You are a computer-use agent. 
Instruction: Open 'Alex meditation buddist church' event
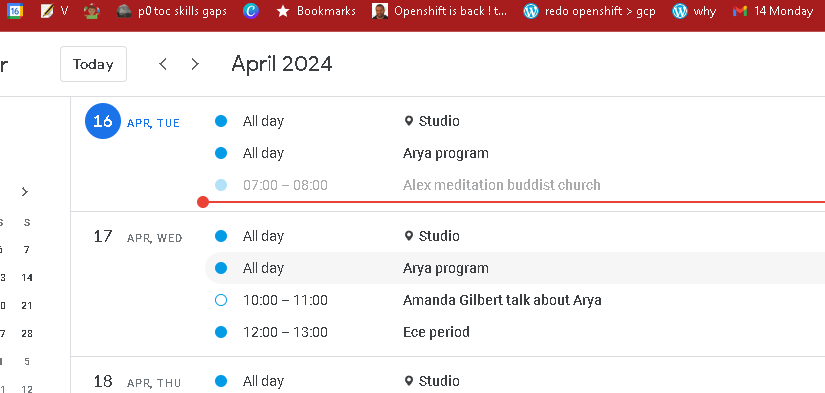[x=501, y=185]
